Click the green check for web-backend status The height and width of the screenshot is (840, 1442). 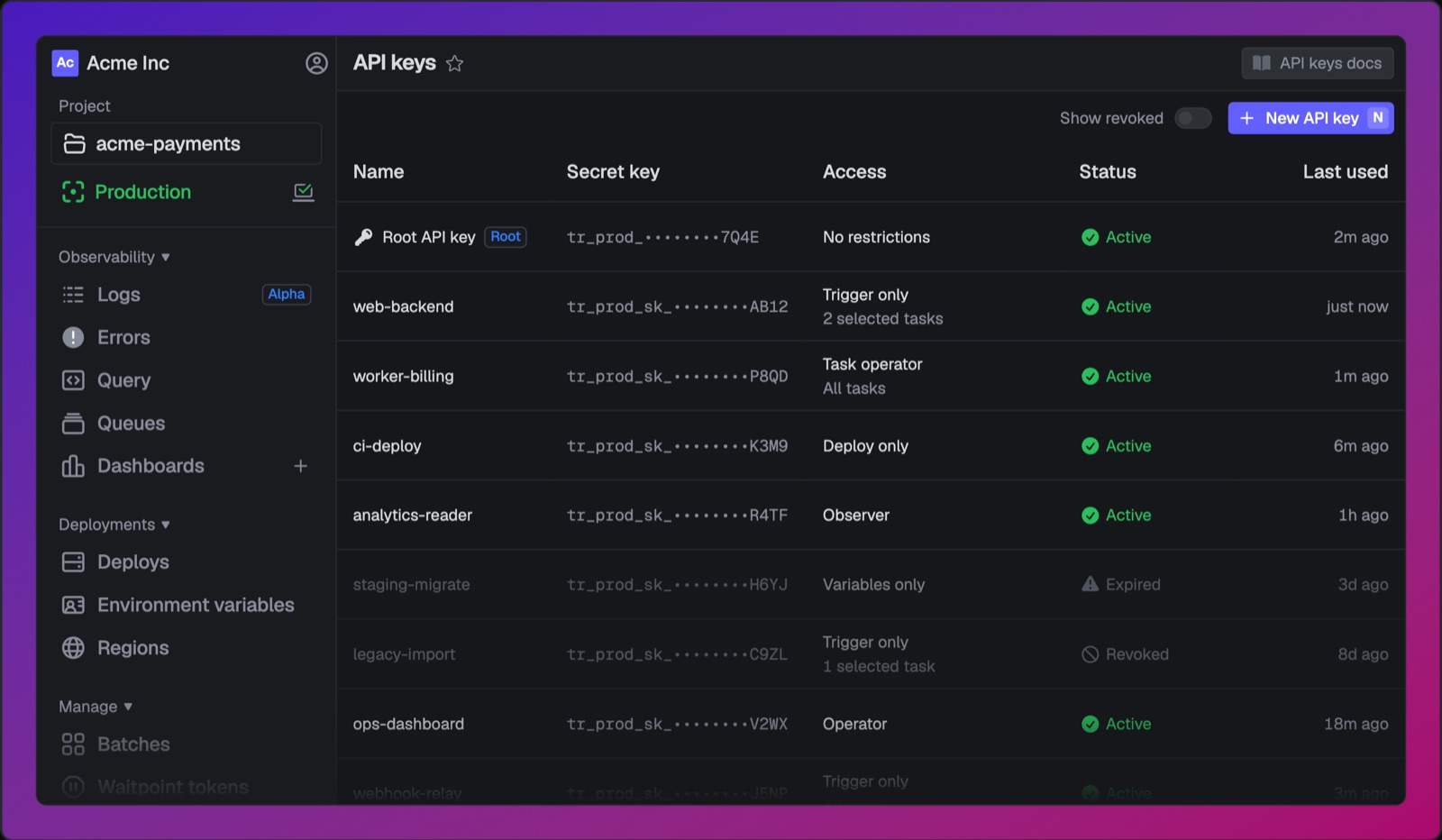(x=1090, y=306)
